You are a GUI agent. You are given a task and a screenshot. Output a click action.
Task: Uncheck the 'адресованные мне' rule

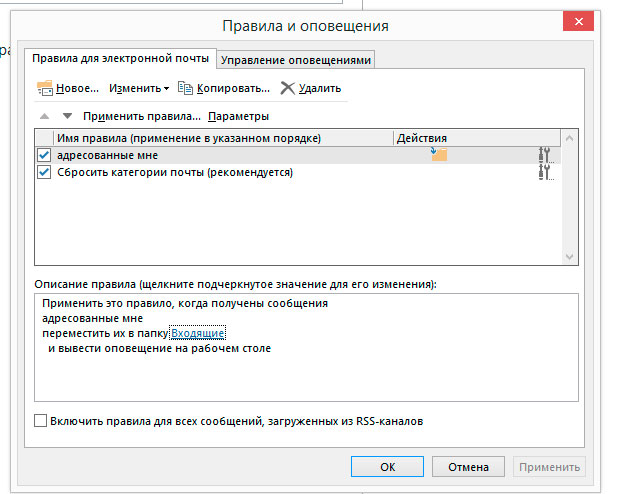[44, 155]
